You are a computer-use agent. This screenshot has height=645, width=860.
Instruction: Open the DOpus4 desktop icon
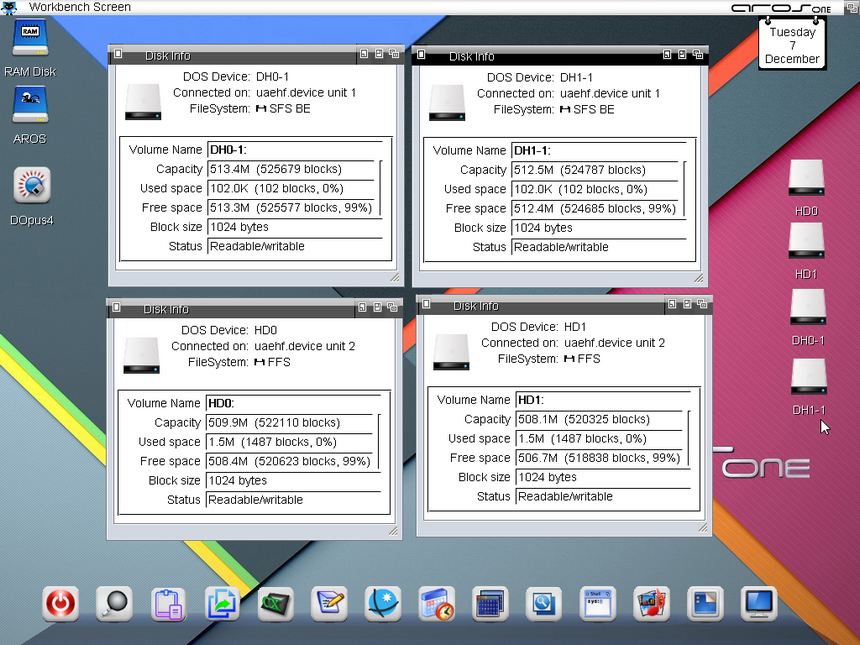click(31, 186)
